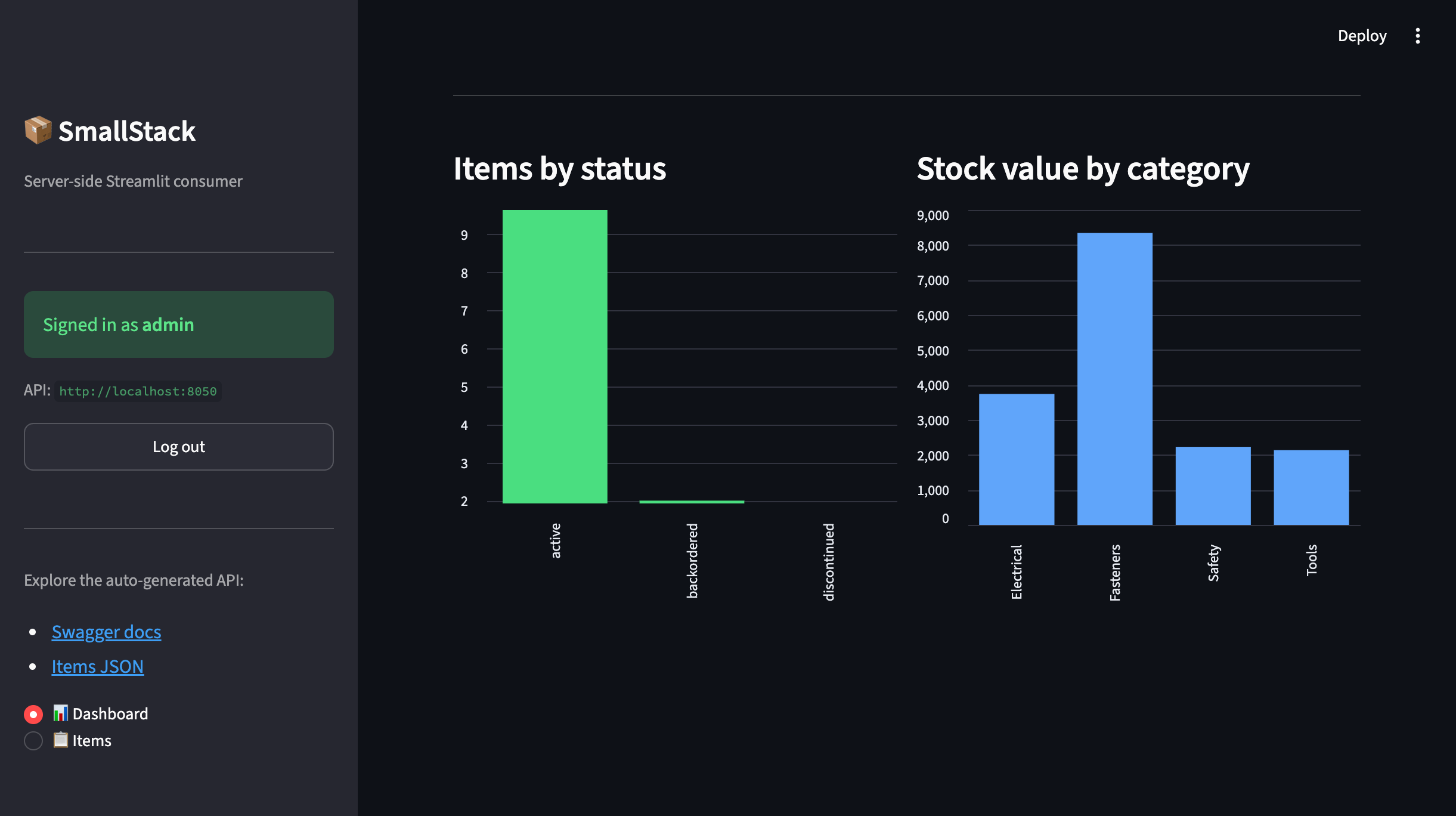Open the three-dot main menu
This screenshot has height=816, width=1456.
(x=1417, y=36)
